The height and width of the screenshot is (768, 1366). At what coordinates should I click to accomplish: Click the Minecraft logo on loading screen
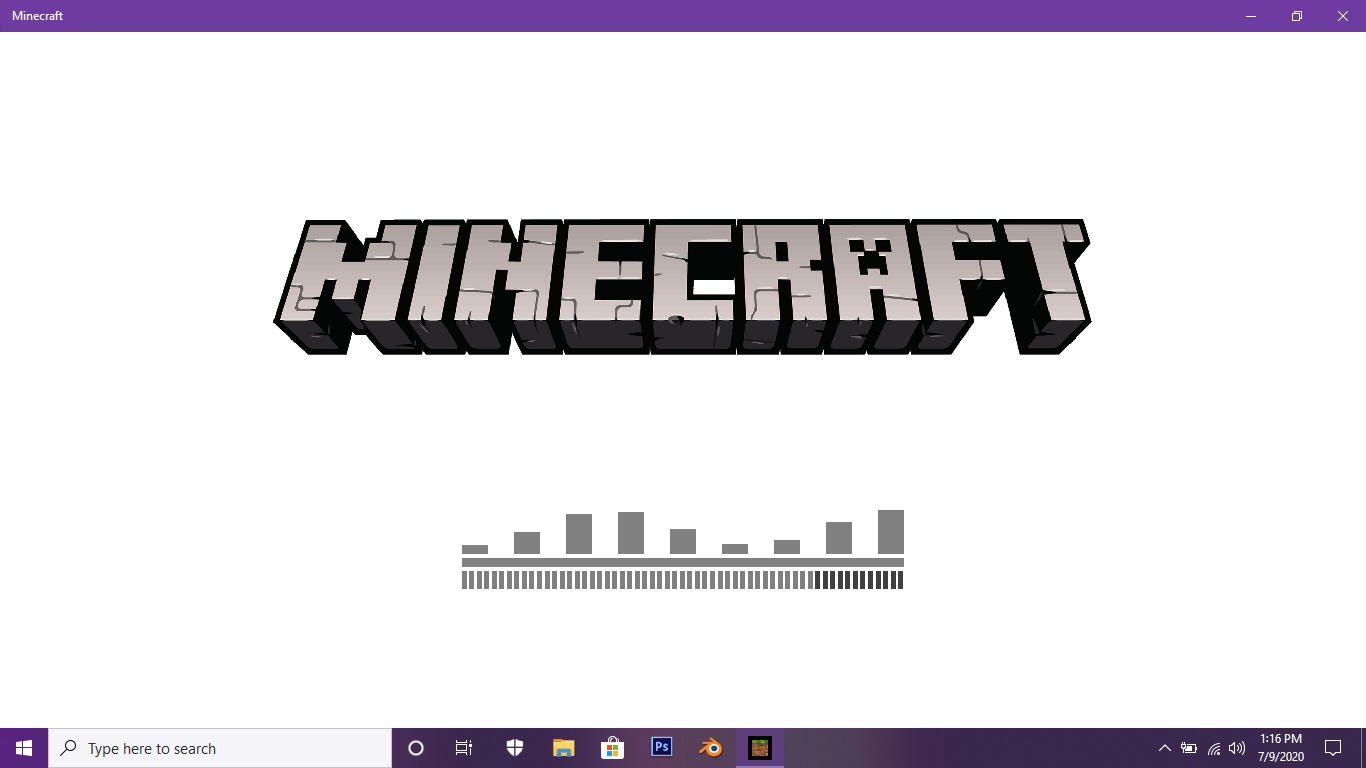pos(682,287)
